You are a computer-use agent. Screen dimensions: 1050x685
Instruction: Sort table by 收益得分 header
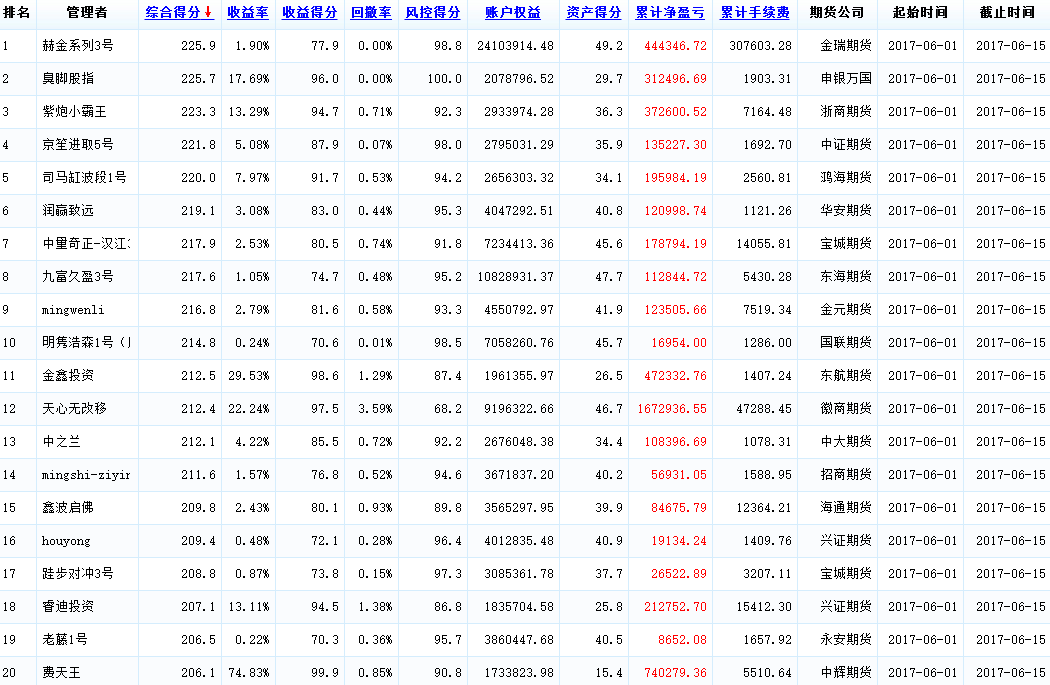(x=309, y=13)
